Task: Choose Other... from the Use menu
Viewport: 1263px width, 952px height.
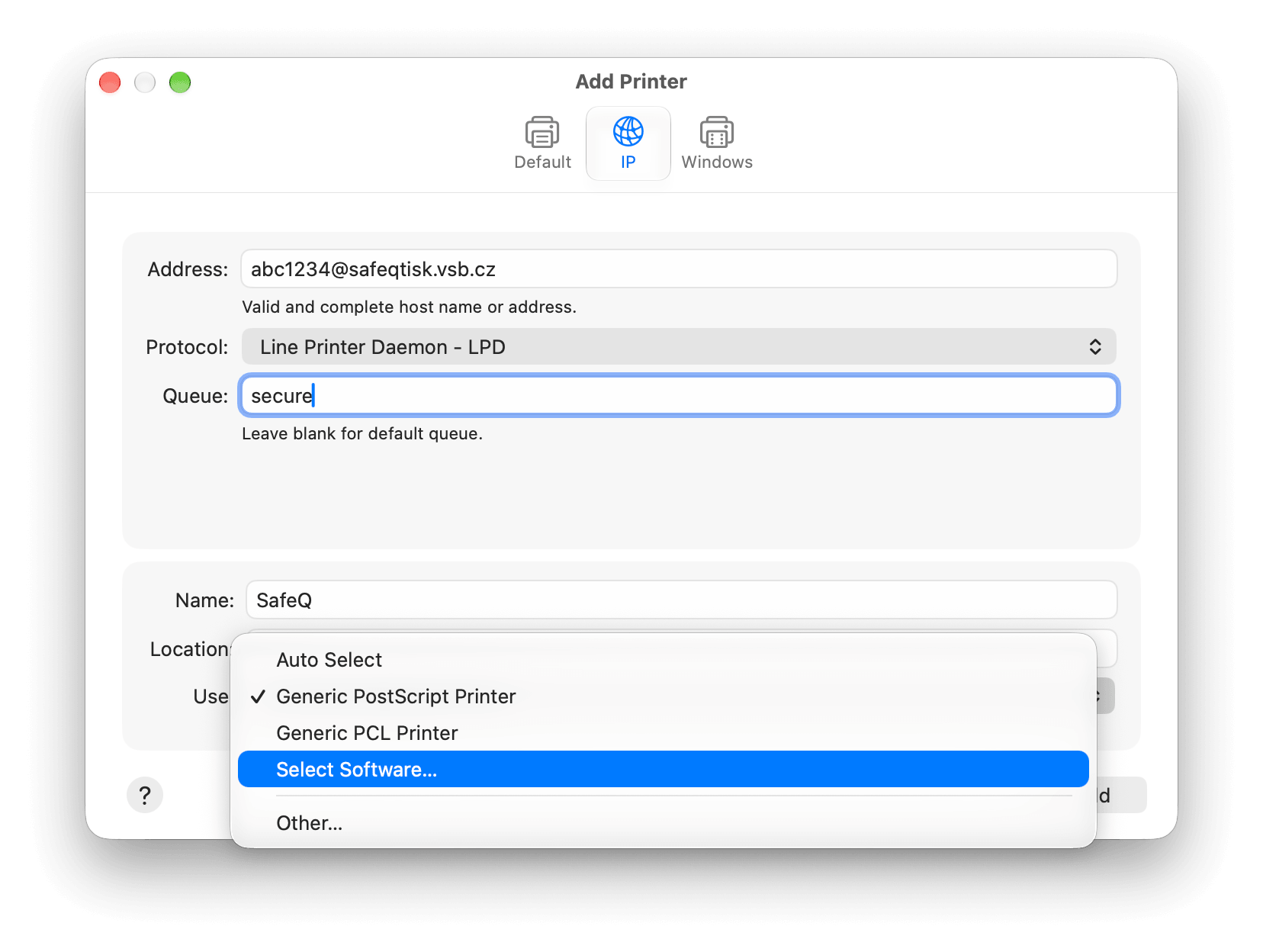Action: [x=663, y=823]
